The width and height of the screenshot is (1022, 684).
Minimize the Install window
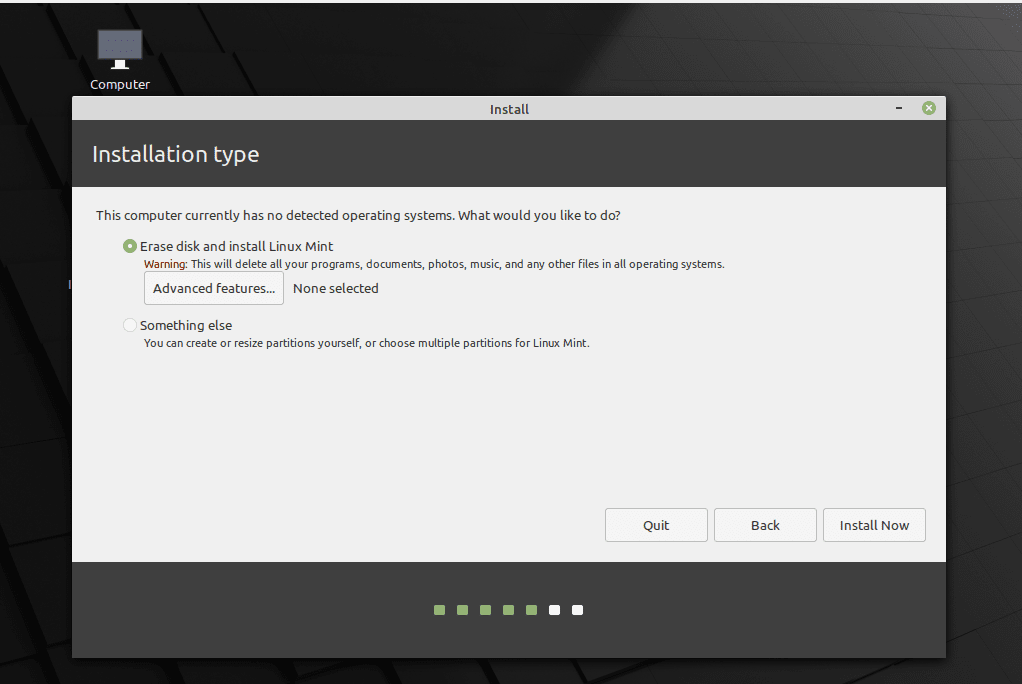point(898,108)
